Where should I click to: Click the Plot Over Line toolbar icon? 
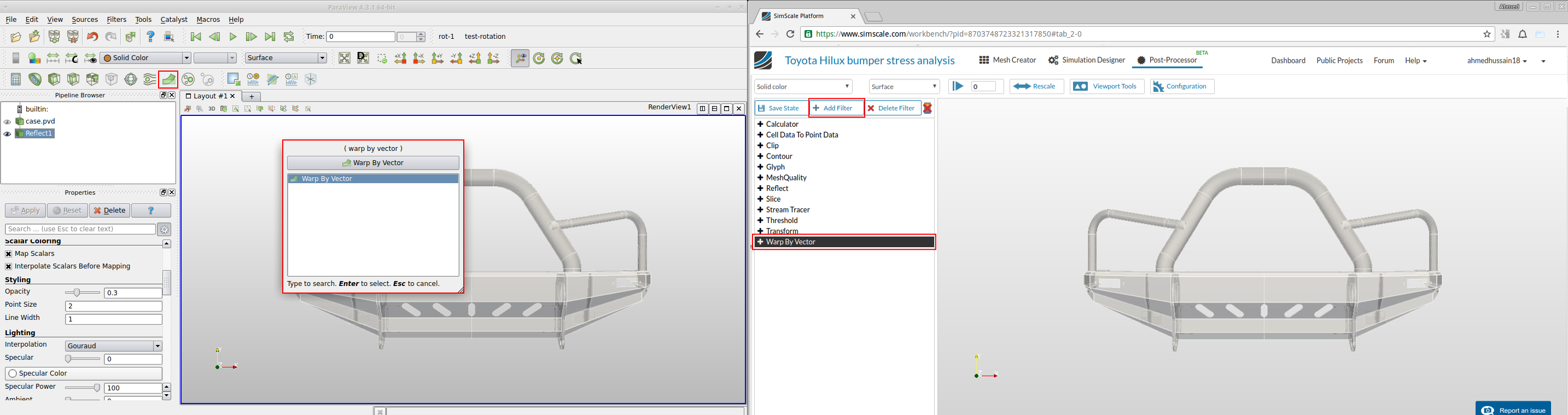pyautogui.click(x=273, y=80)
